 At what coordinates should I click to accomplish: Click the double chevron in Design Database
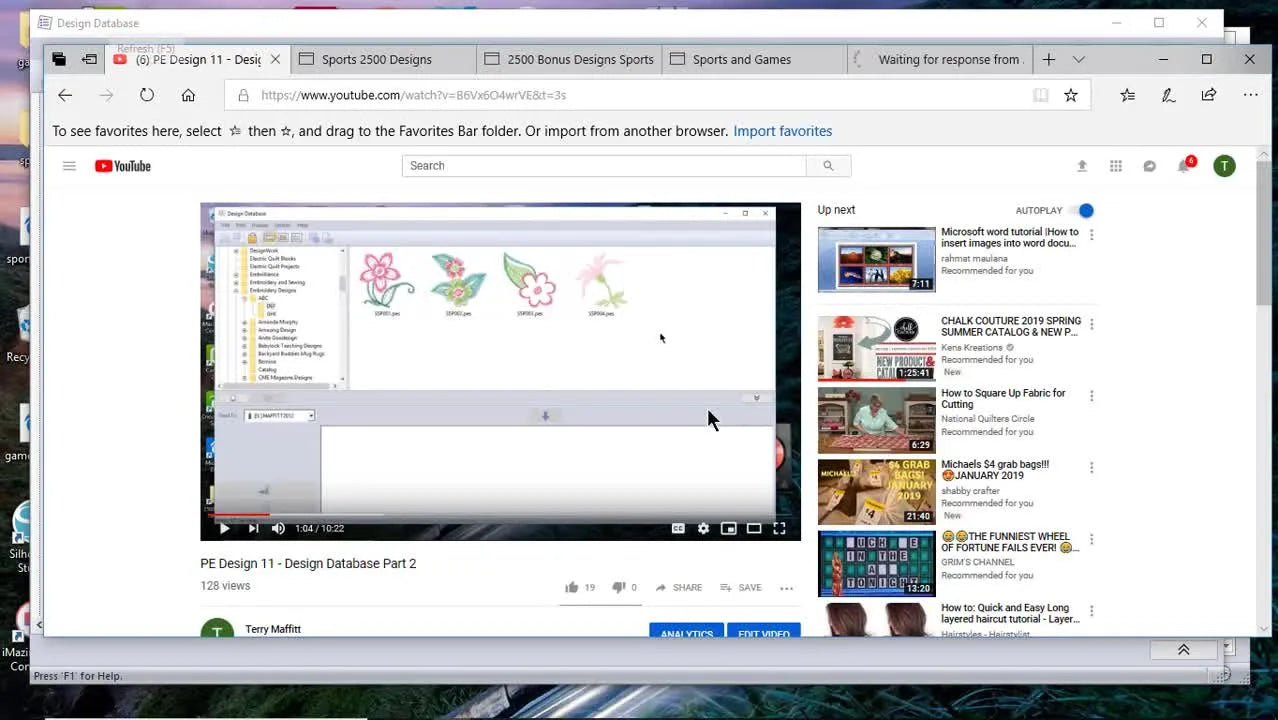tap(1183, 650)
